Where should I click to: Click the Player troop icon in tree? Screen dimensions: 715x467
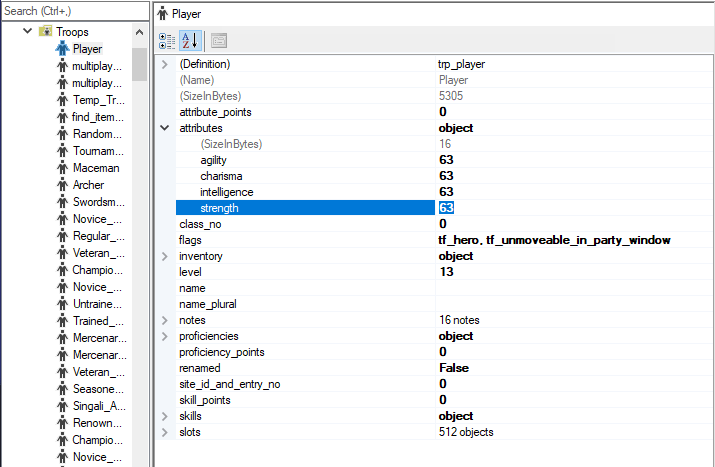(62, 49)
